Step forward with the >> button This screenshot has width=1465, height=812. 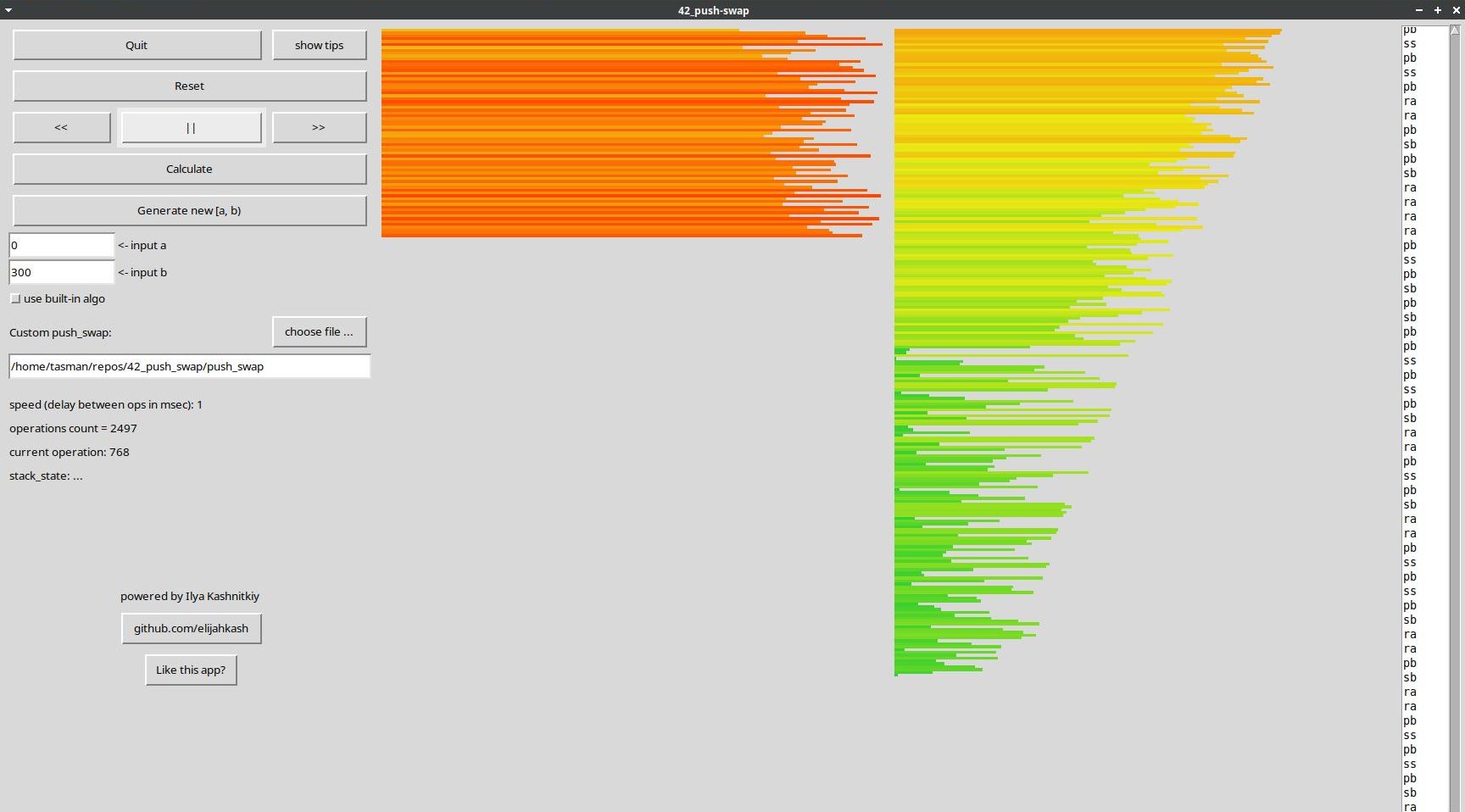coord(319,127)
